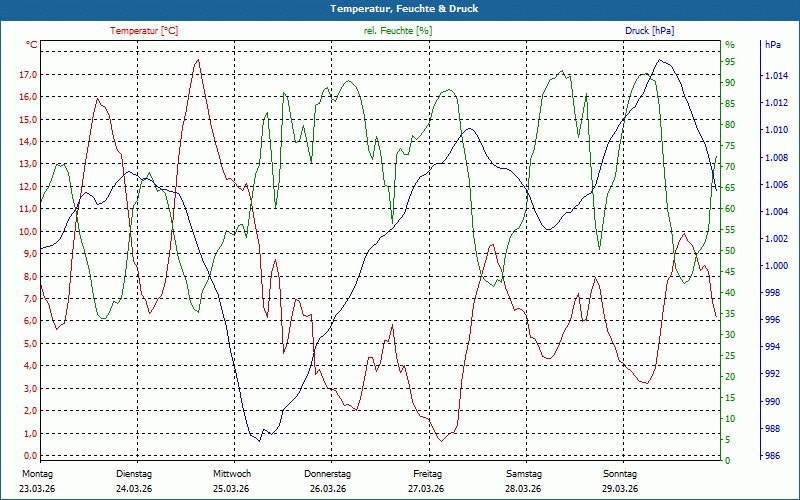Select the red 'Temperatur [°C]' legend label

[144, 31]
